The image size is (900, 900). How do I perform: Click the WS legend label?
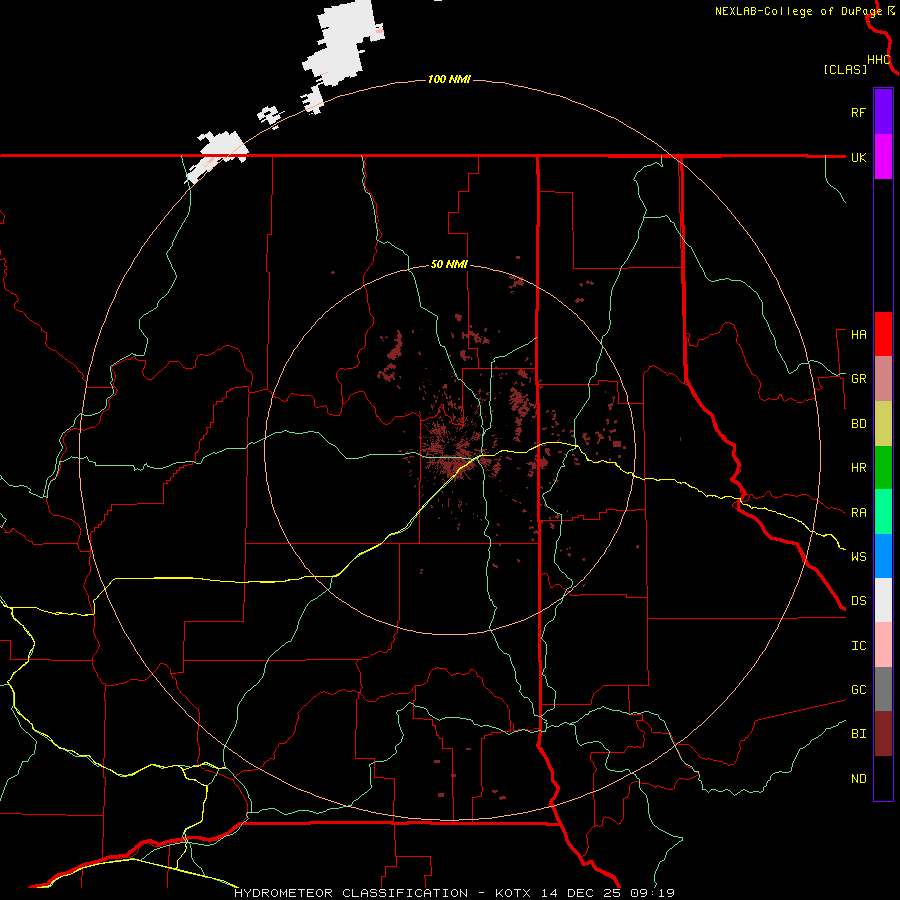[x=858, y=556]
